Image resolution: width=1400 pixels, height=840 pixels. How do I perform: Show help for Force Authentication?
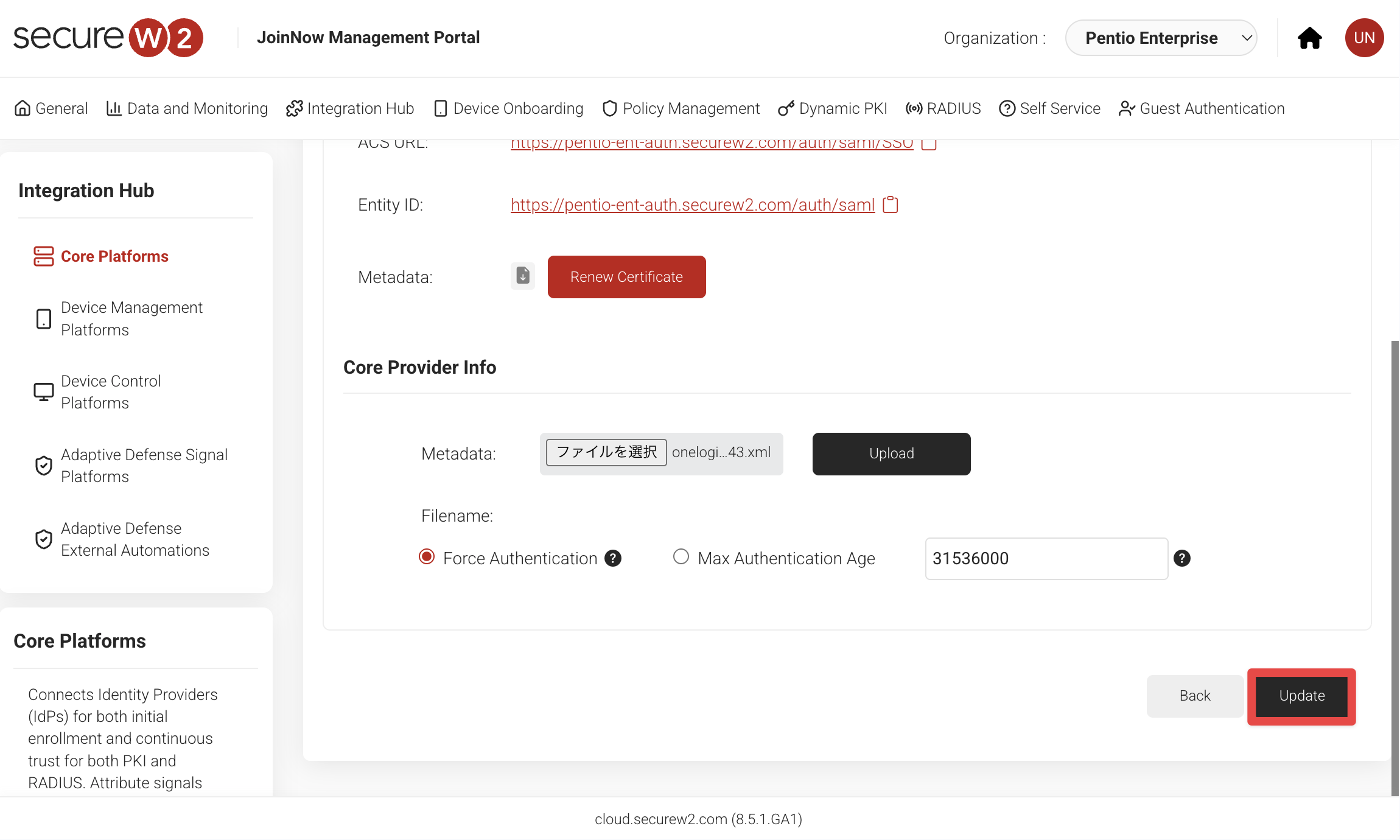[613, 558]
